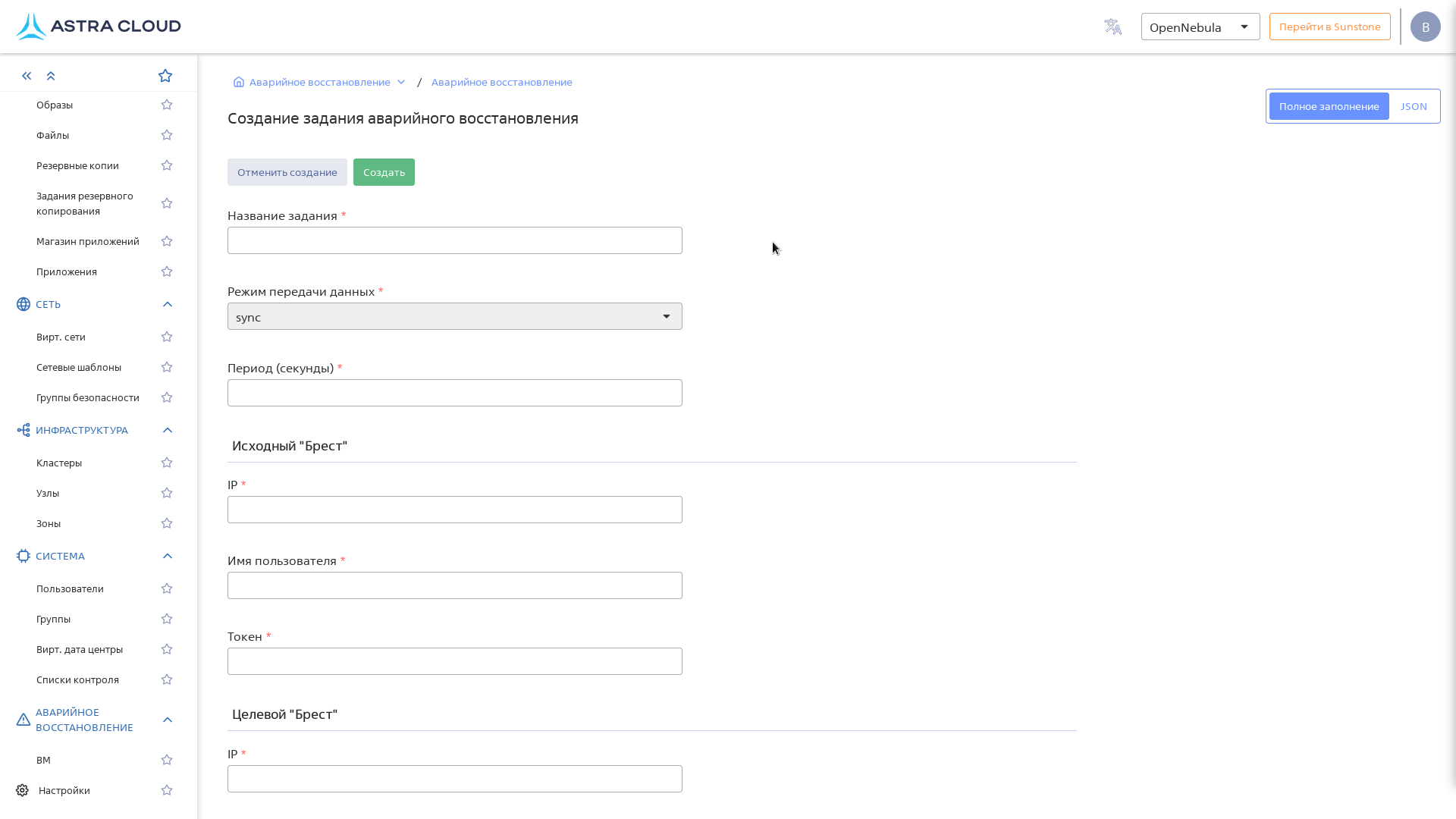Select the Полное заполнение tab
Viewport: 1456px width, 819px height.
click(1329, 106)
